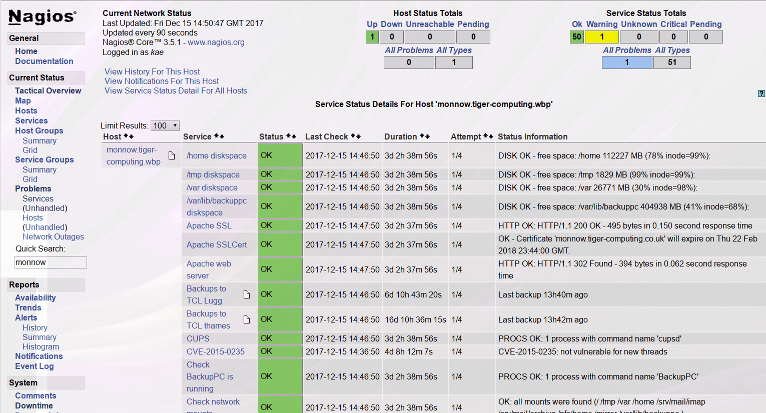Open Event Log

34,366
